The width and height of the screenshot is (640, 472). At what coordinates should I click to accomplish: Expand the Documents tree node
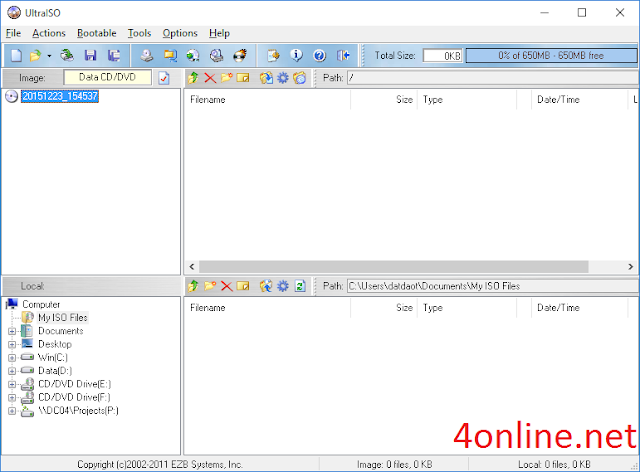12,331
